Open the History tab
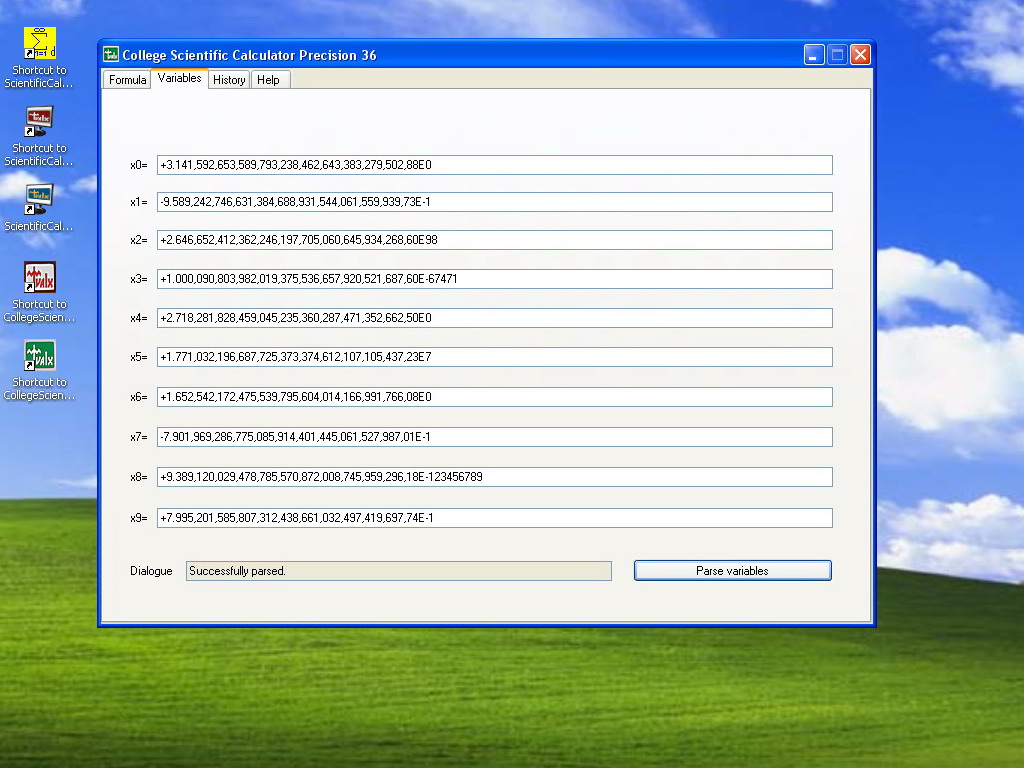Image resolution: width=1024 pixels, height=768 pixels. 229,80
